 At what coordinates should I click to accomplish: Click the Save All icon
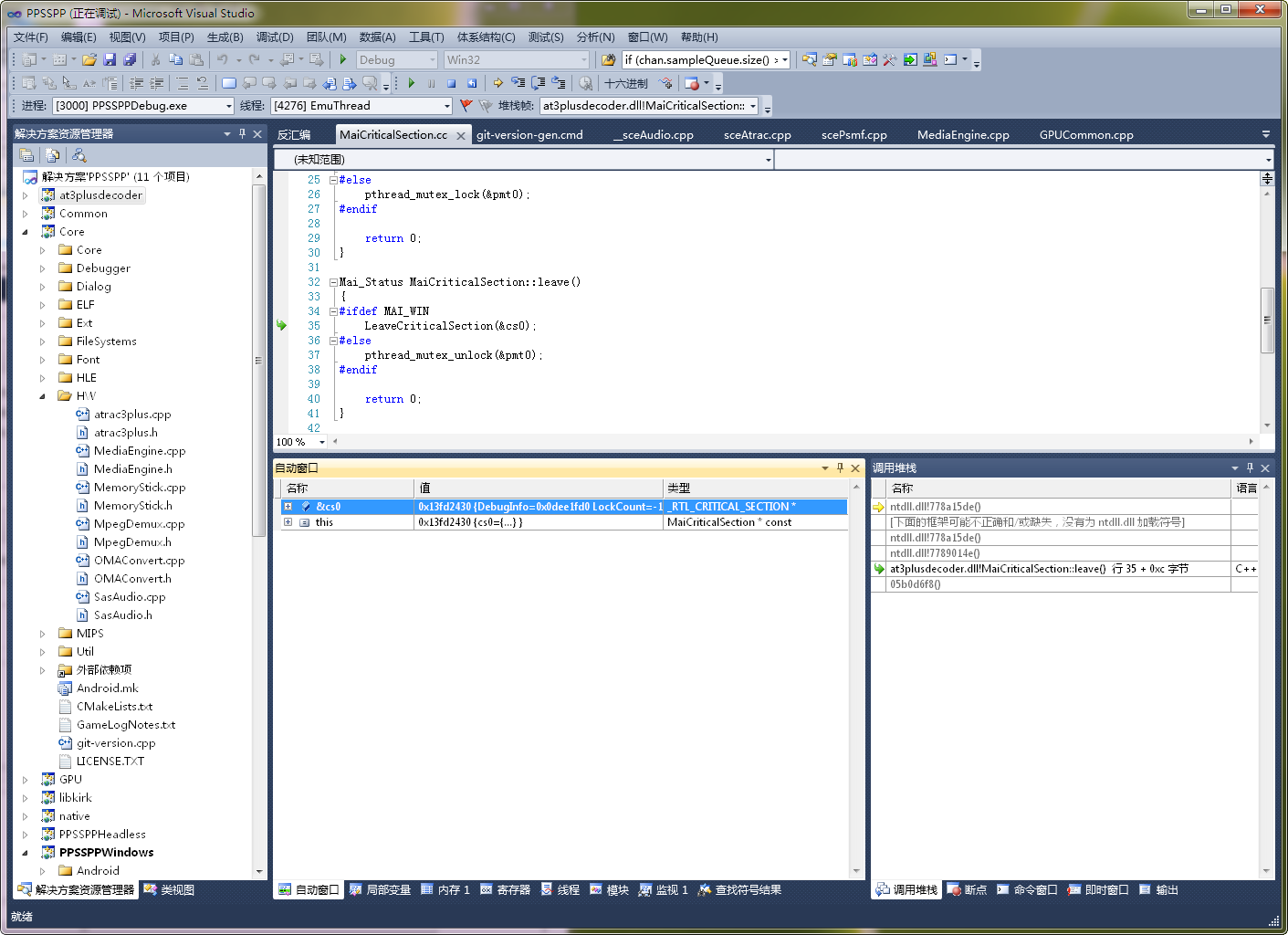(130, 59)
